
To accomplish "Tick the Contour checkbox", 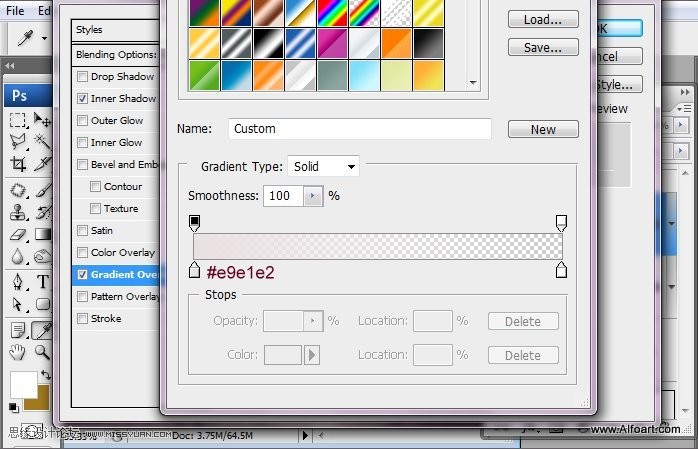I will pyautogui.click(x=95, y=186).
